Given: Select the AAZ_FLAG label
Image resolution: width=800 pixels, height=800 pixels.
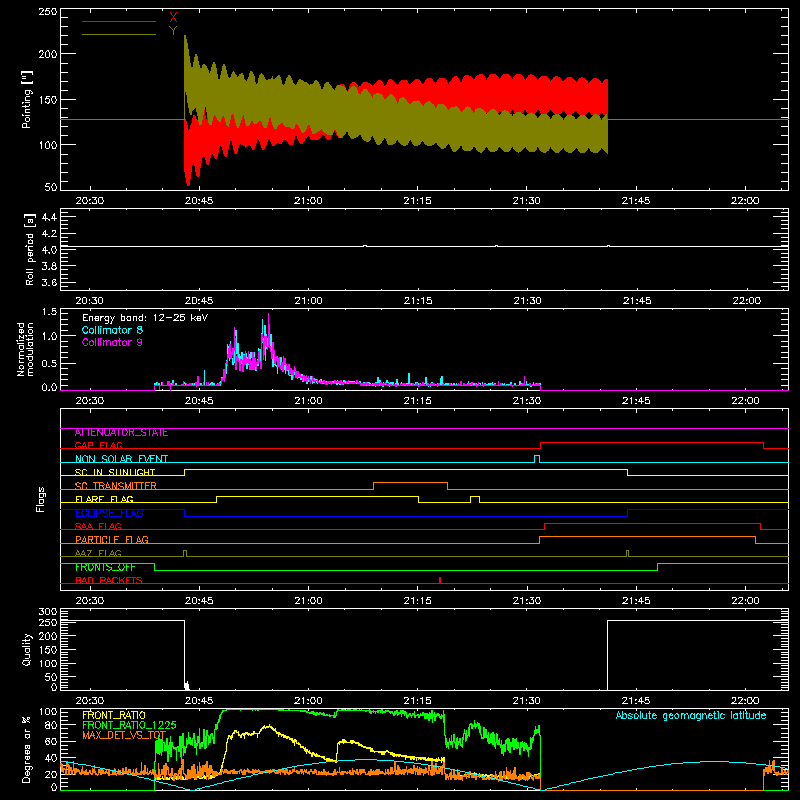Looking at the screenshot, I should (98, 553).
